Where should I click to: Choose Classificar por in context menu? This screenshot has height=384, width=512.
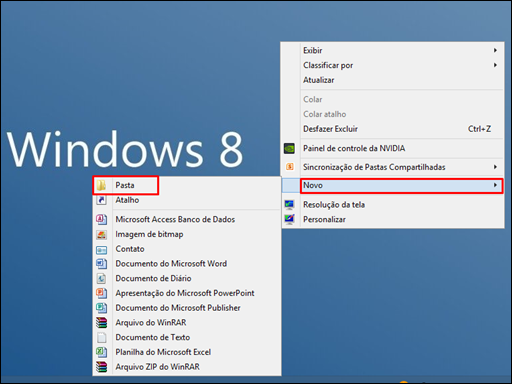pos(393,65)
